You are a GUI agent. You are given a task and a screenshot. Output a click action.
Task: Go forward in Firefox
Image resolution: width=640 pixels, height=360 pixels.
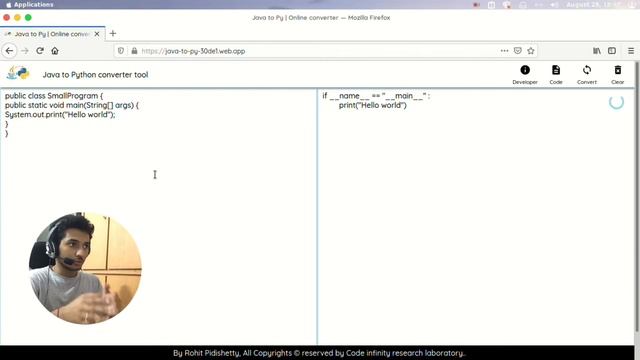[x=24, y=51]
